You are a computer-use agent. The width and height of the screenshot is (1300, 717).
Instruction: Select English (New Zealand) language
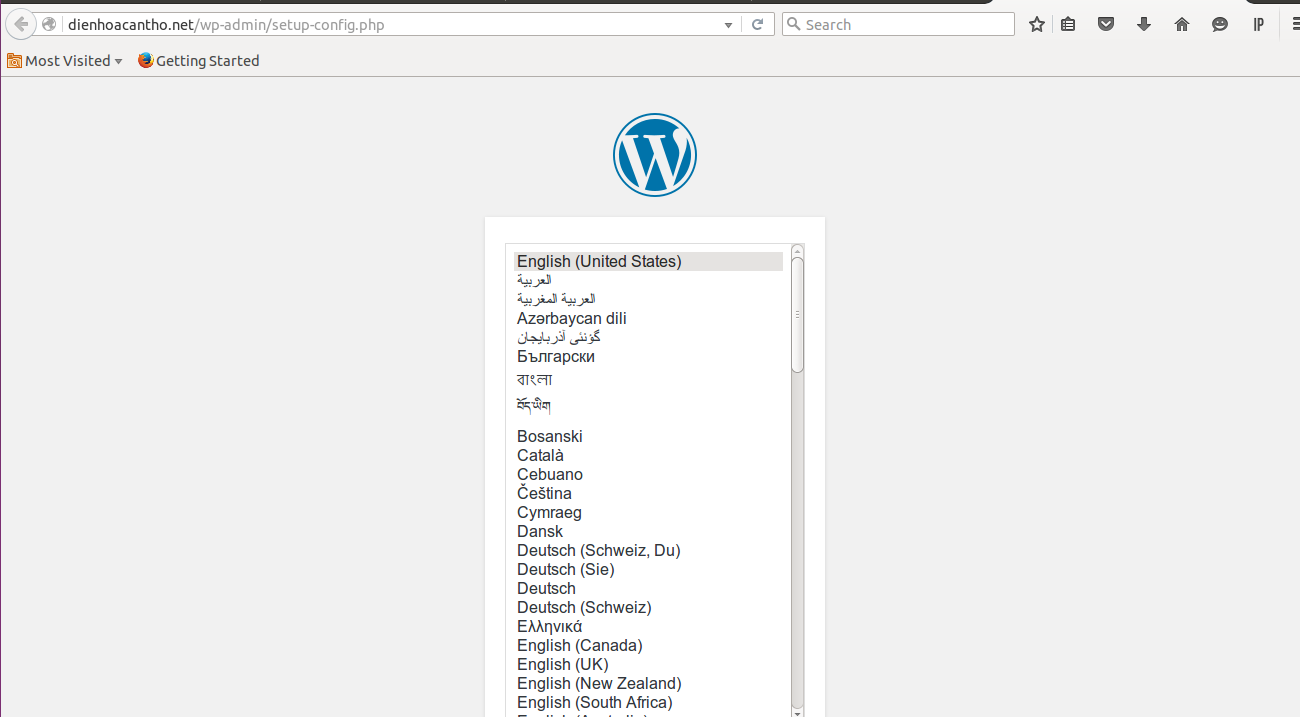648,684
